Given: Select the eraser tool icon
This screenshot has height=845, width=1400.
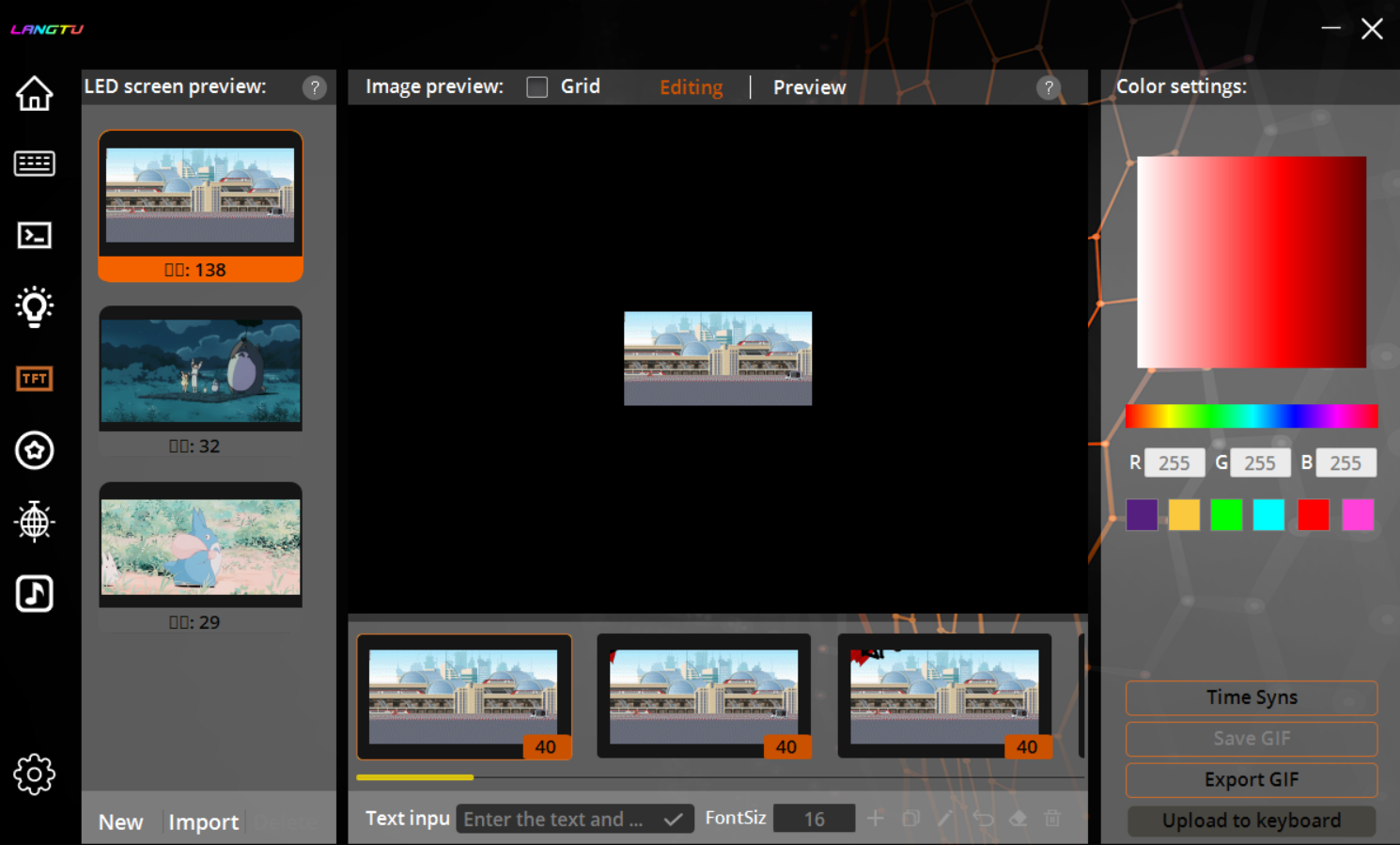Looking at the screenshot, I should (1018, 819).
